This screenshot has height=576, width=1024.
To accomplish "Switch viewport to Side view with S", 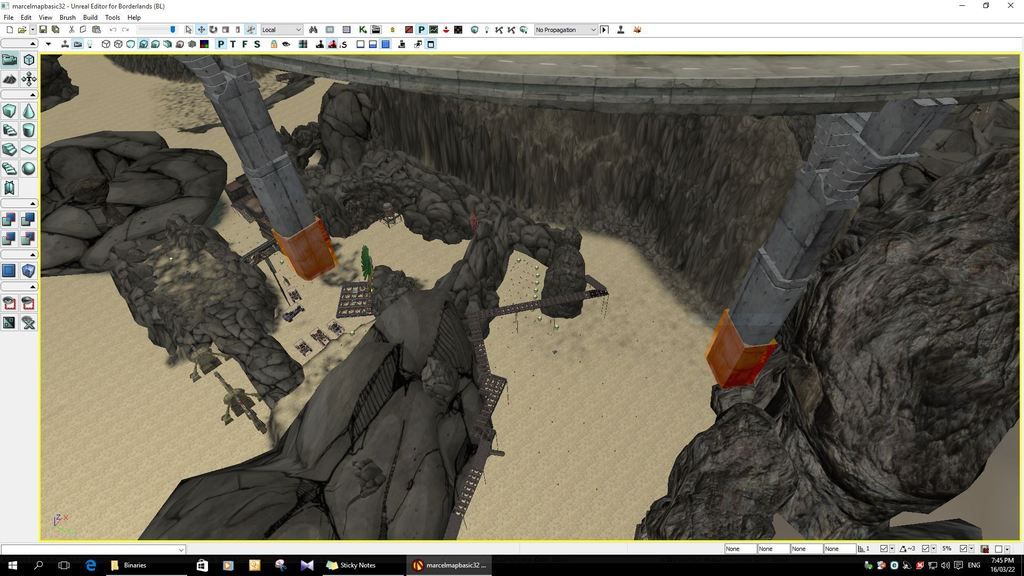I will point(257,44).
